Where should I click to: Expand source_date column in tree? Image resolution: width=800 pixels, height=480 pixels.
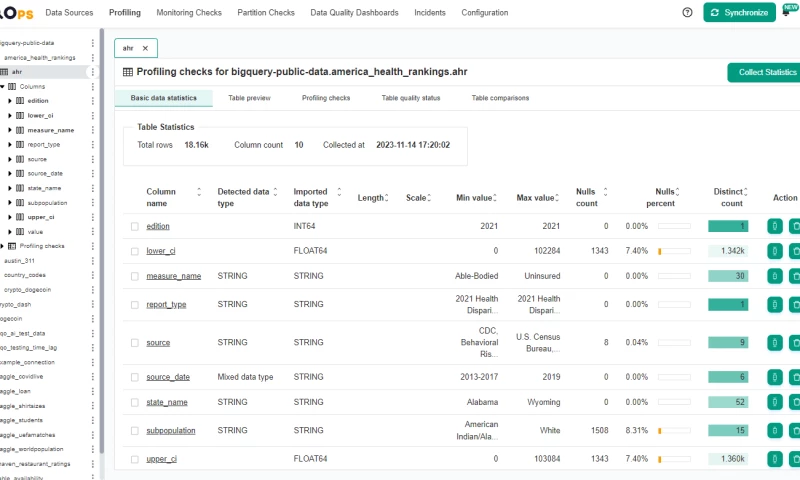[x=10, y=174]
